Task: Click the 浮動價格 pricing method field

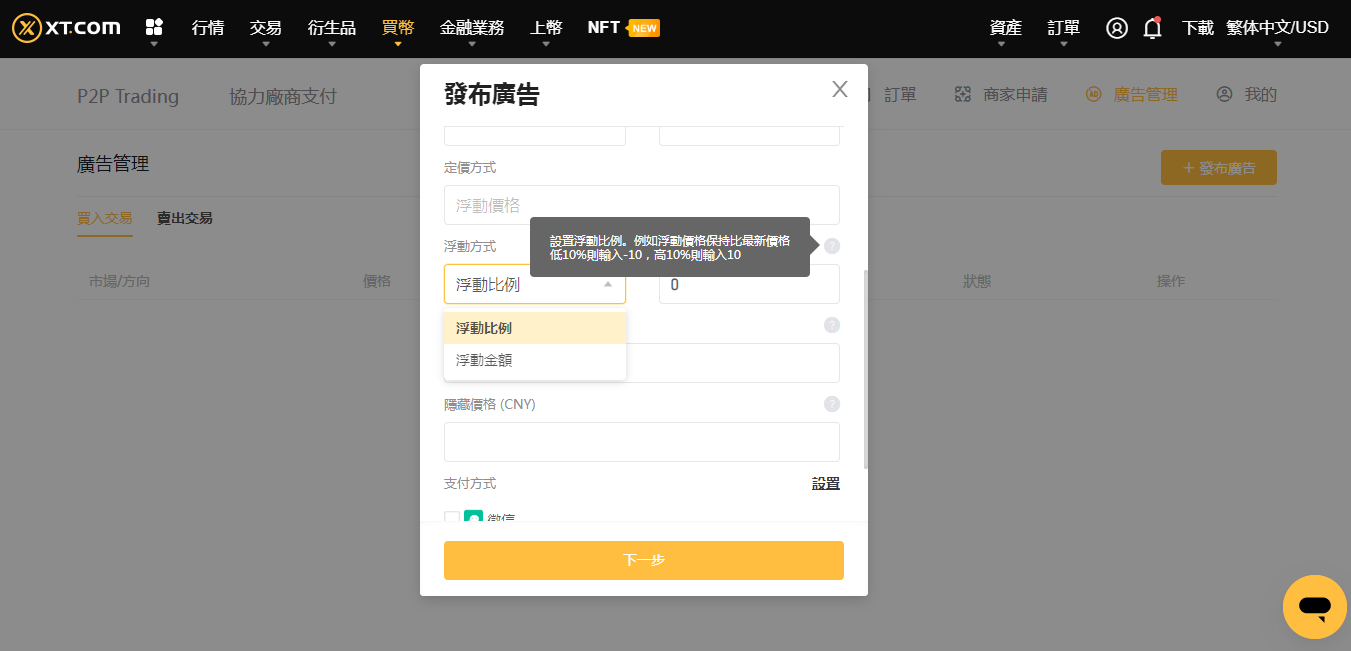Action: click(642, 205)
